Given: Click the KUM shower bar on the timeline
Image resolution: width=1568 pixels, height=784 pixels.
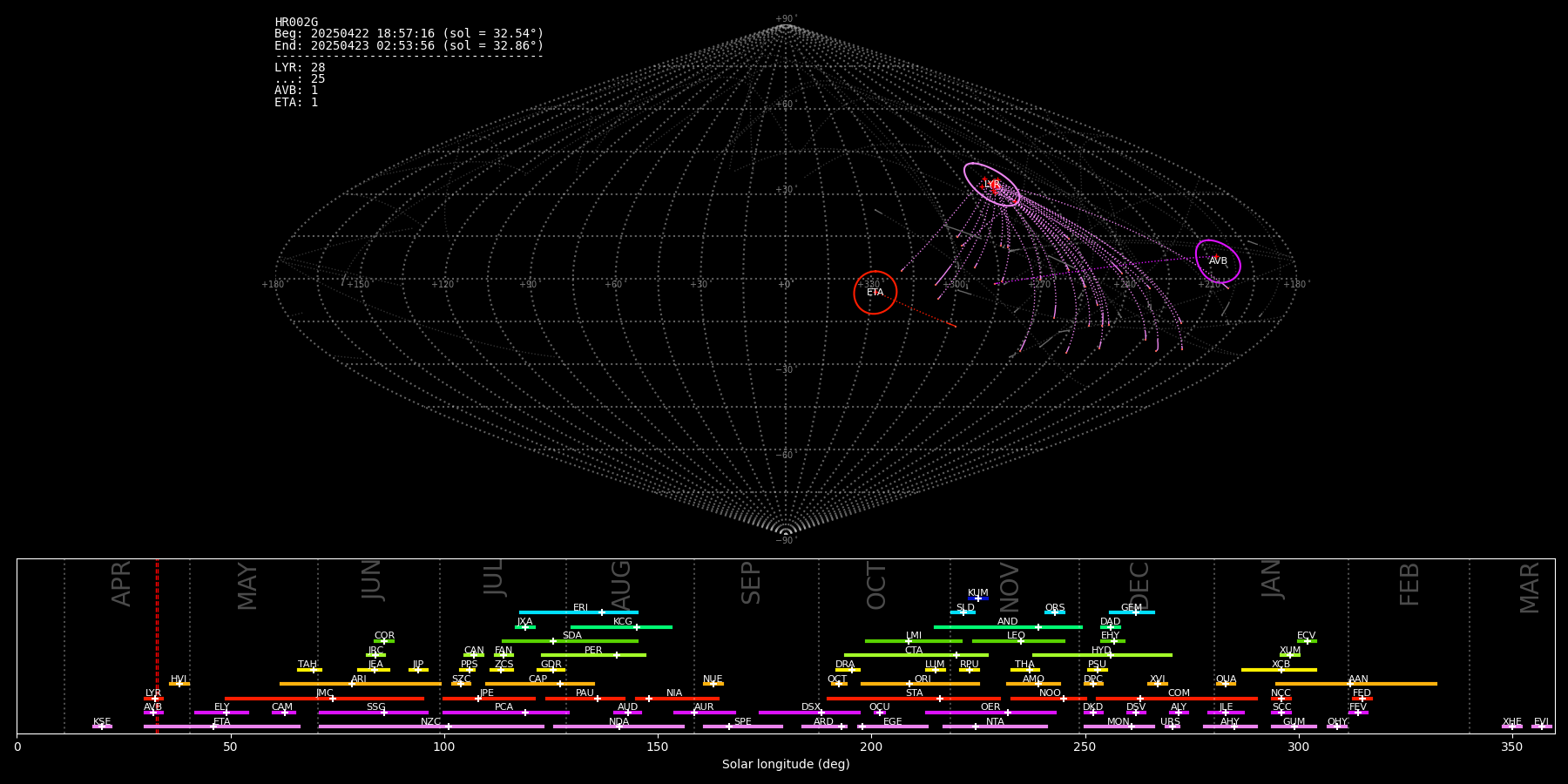Looking at the screenshot, I should (978, 598).
